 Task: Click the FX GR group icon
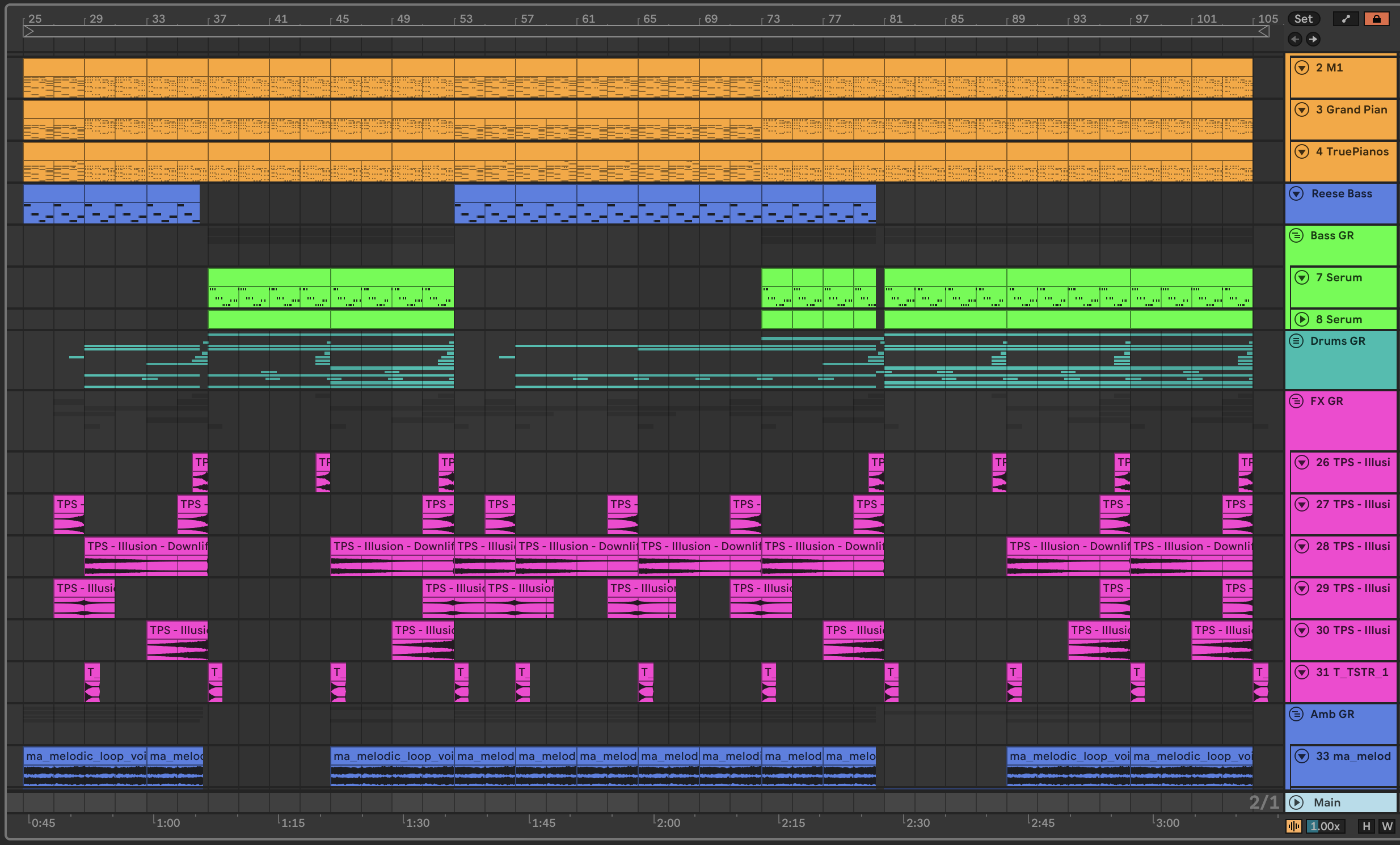pos(1296,401)
